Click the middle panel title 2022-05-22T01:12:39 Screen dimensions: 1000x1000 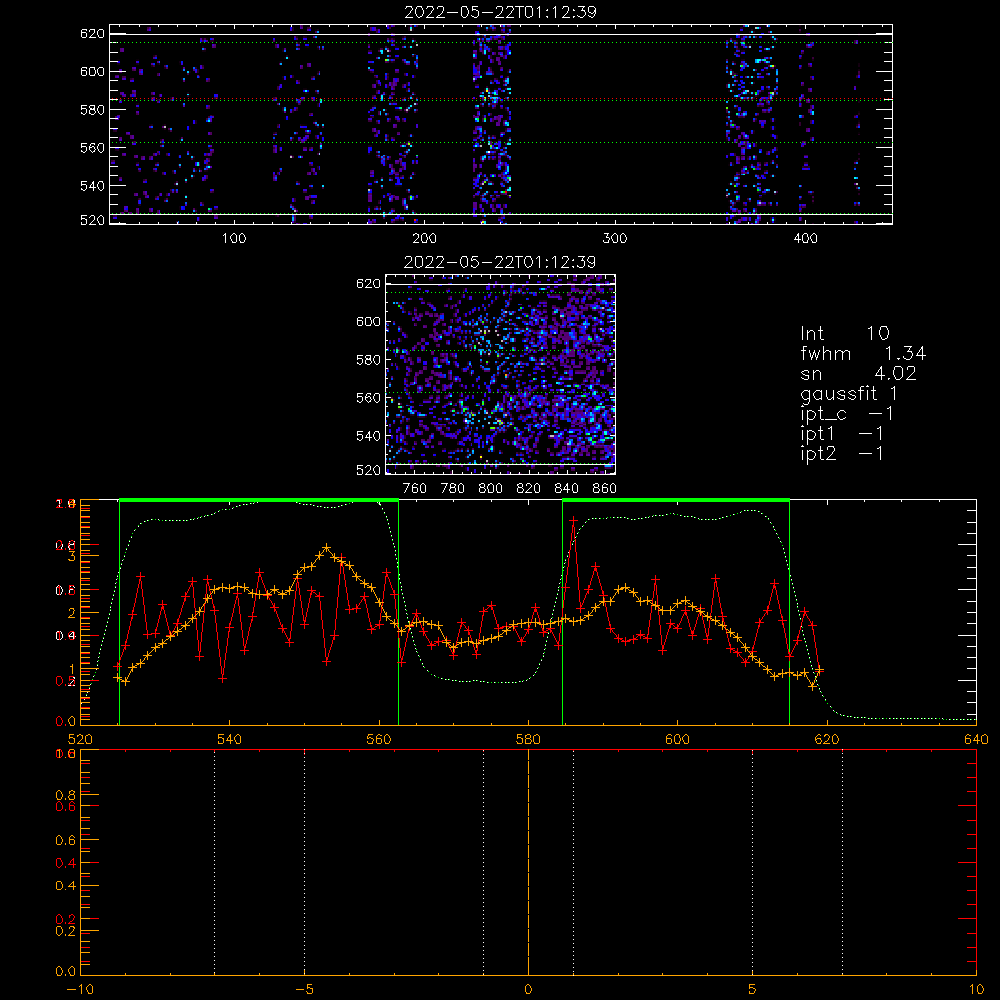[x=500, y=262]
